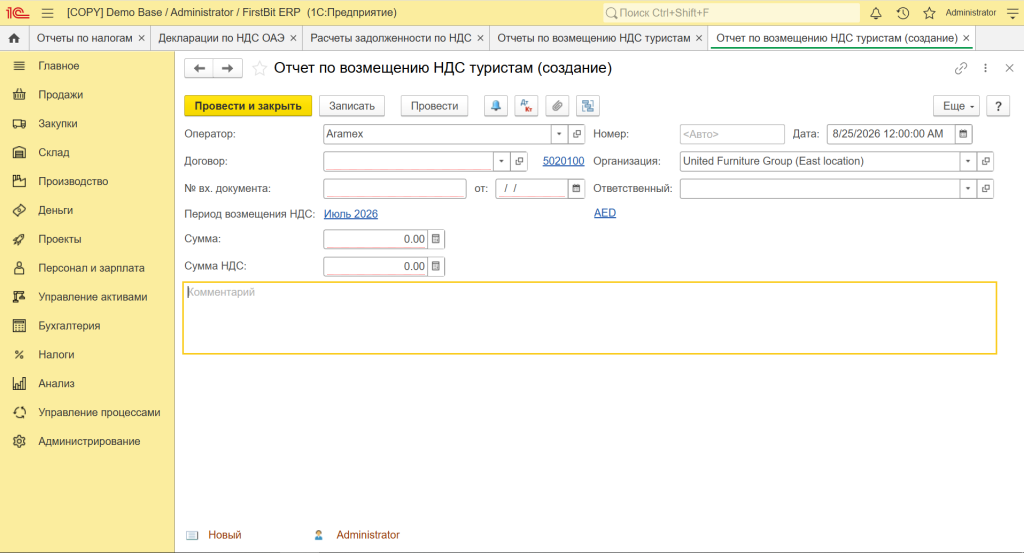
Task: Open calculator for Сумма field
Action: pos(436,239)
